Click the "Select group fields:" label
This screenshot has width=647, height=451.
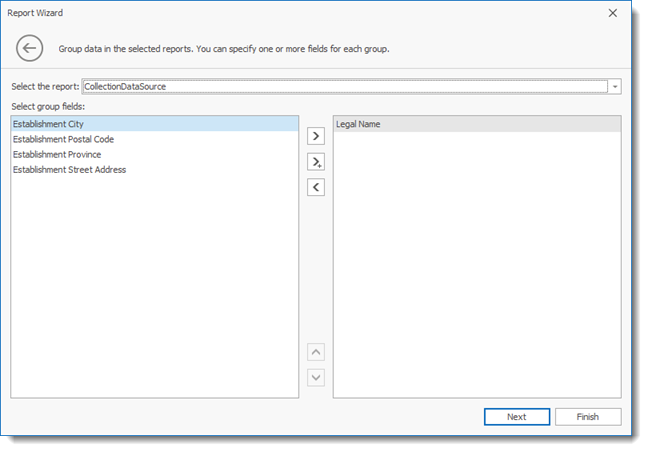click(49, 106)
